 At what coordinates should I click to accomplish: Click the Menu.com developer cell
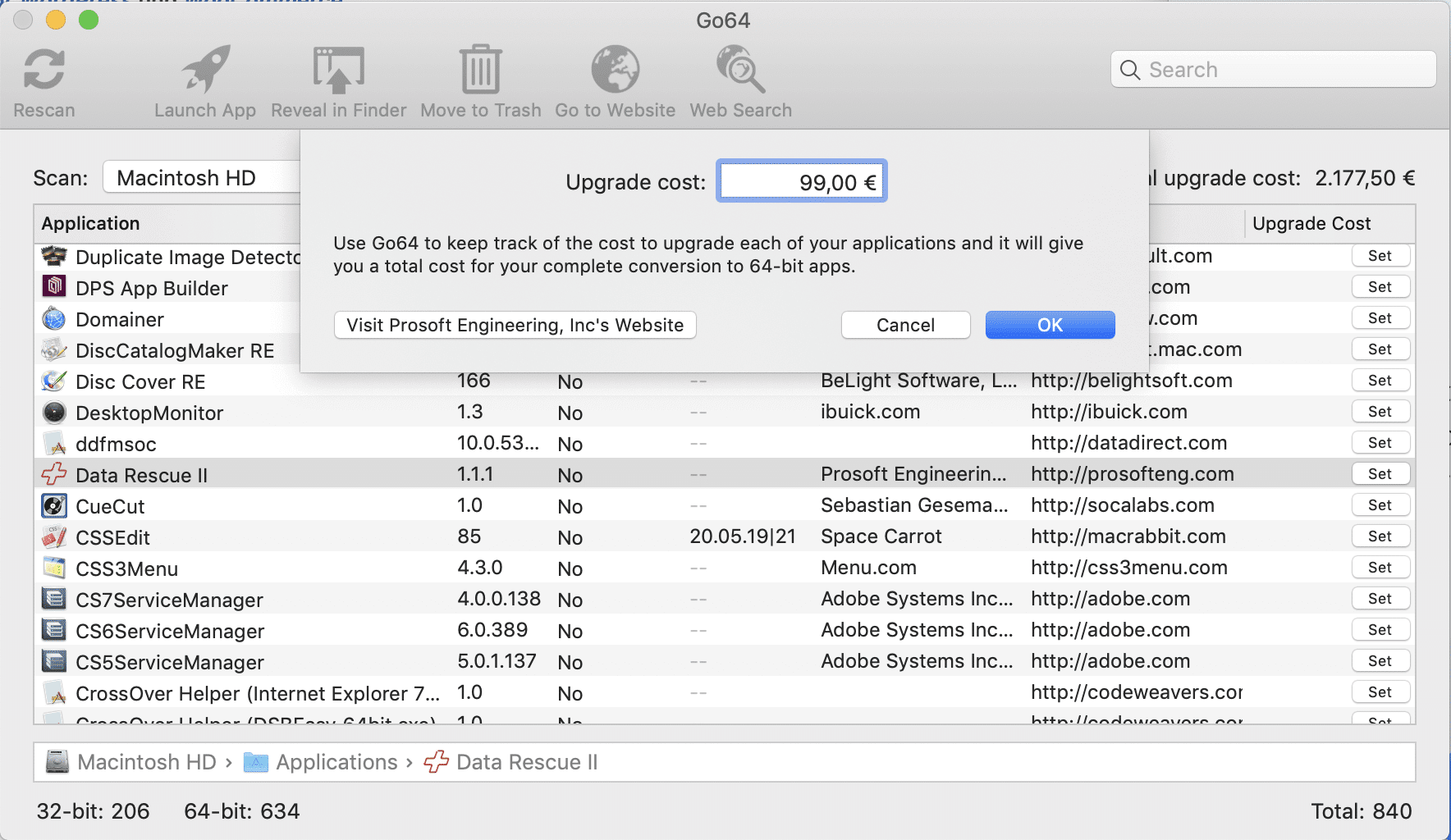pos(868,568)
